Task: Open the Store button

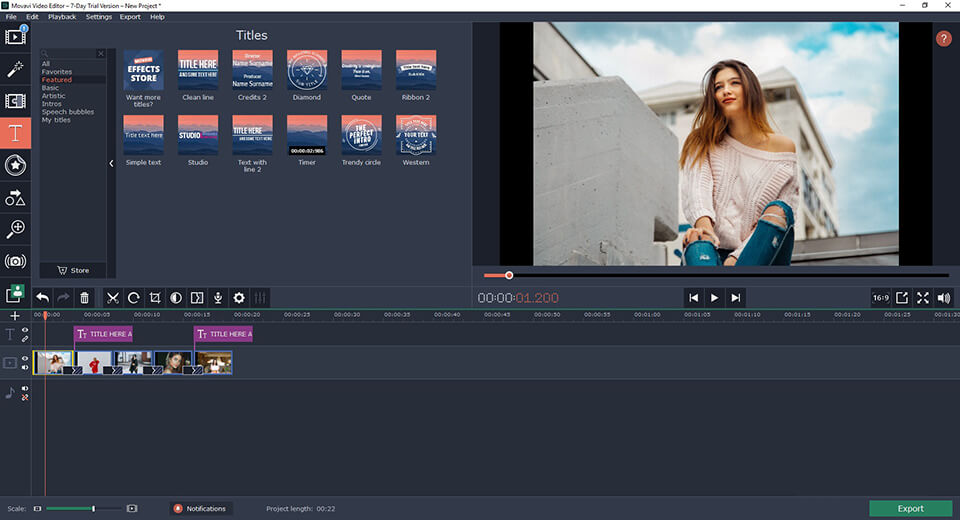Action: click(x=72, y=270)
